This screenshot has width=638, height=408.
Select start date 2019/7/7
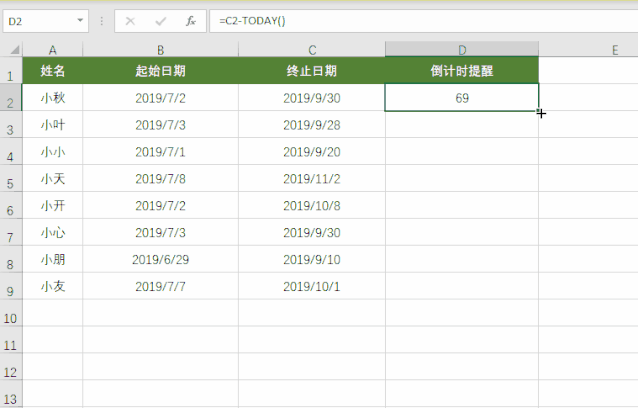160,286
